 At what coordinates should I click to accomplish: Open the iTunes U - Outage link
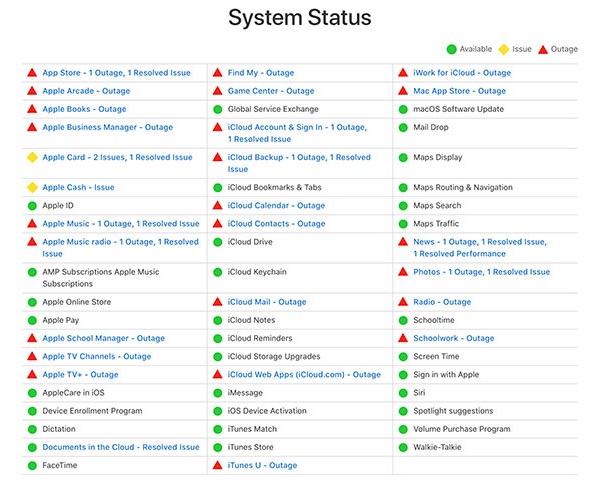coord(262,465)
